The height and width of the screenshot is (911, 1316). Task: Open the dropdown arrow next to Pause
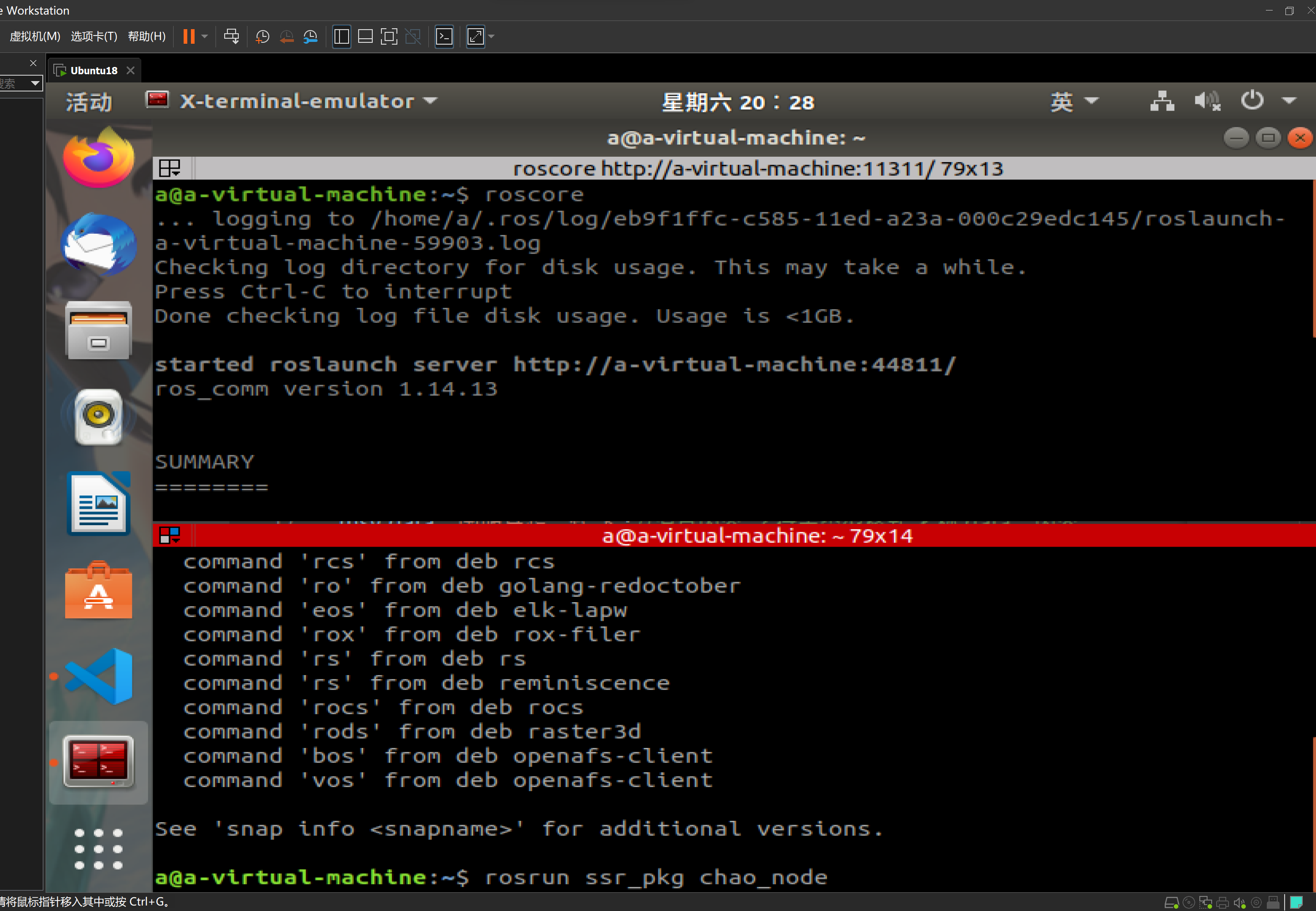(205, 36)
